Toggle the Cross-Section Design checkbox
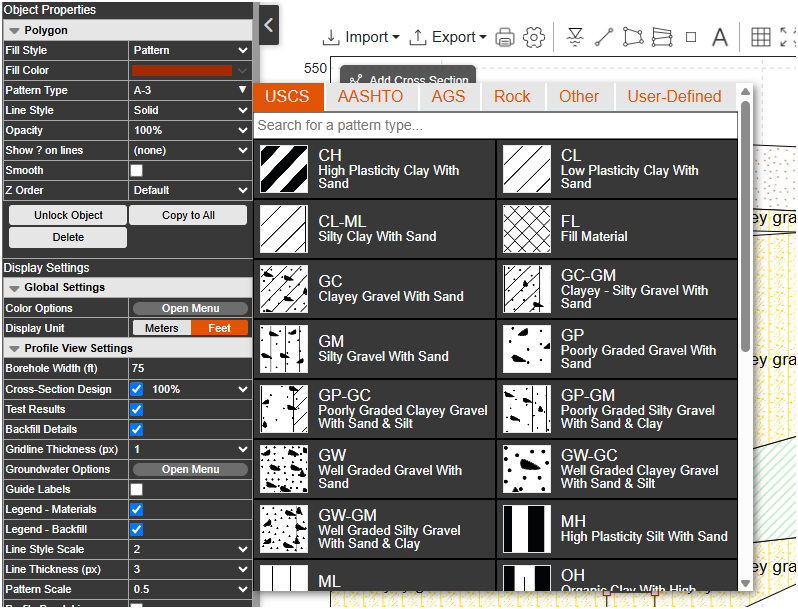 coord(136,389)
